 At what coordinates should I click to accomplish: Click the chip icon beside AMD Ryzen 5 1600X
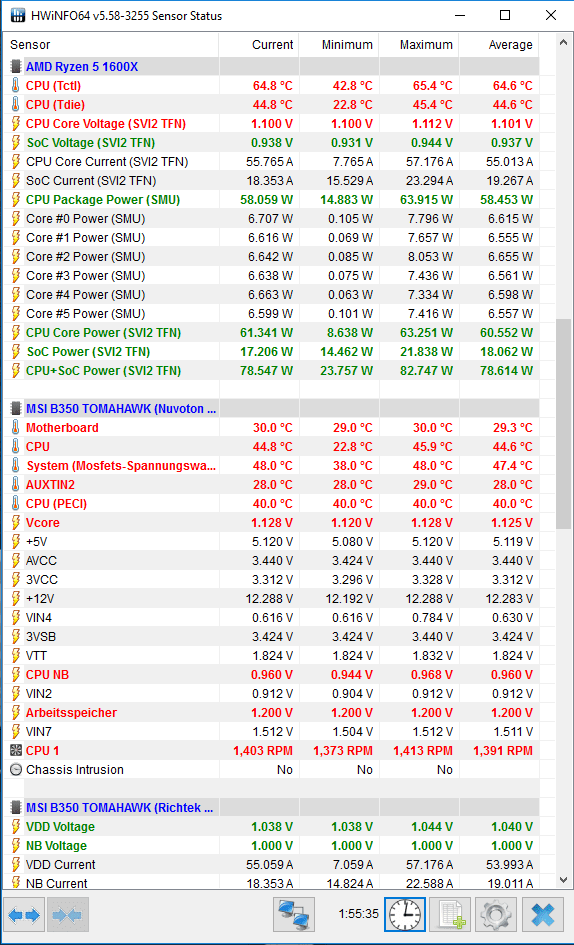click(16, 67)
